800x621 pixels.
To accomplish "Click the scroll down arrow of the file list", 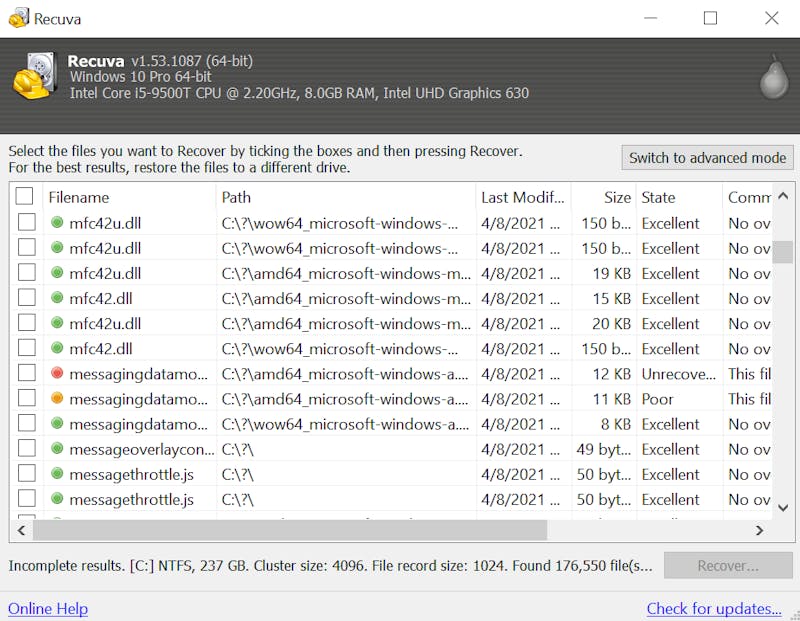I will point(783,508).
